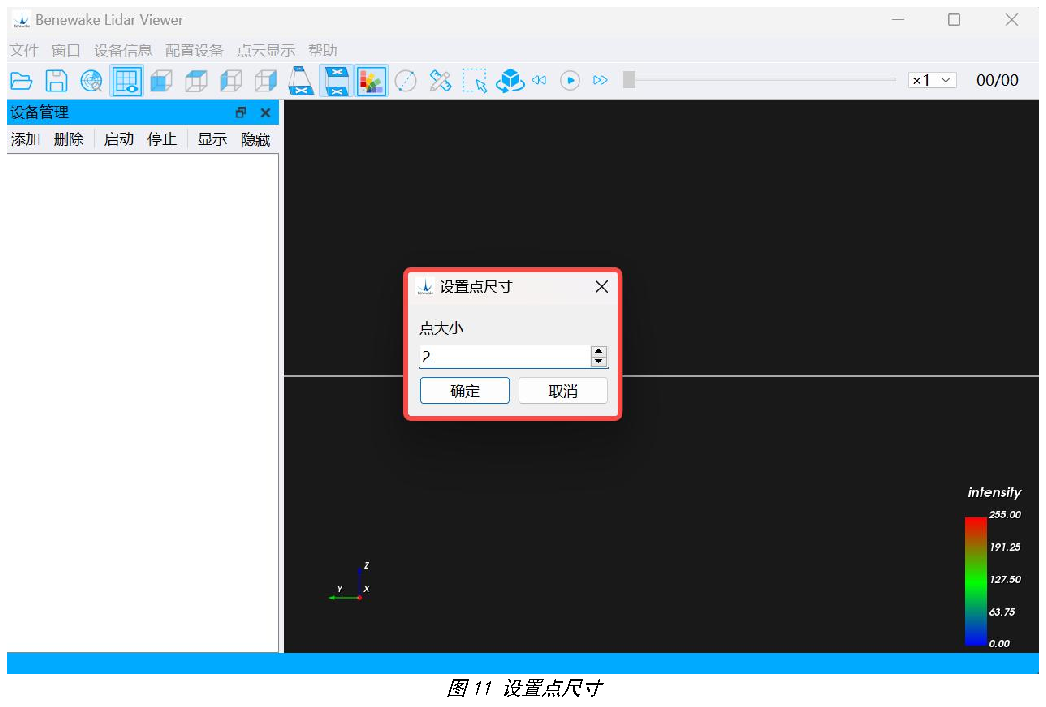Click the 点大小 value input field
Screen dimensions: 1046x707
click(x=505, y=357)
